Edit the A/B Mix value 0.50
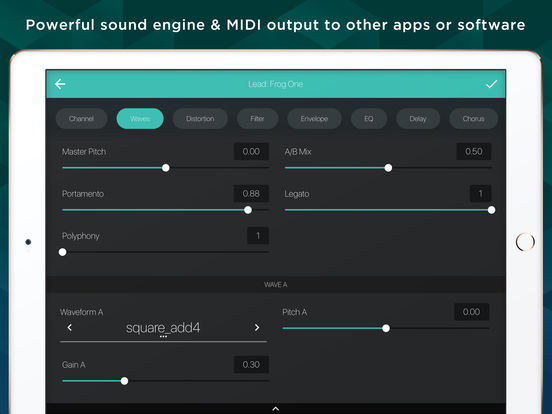The image size is (552, 414). (x=474, y=151)
